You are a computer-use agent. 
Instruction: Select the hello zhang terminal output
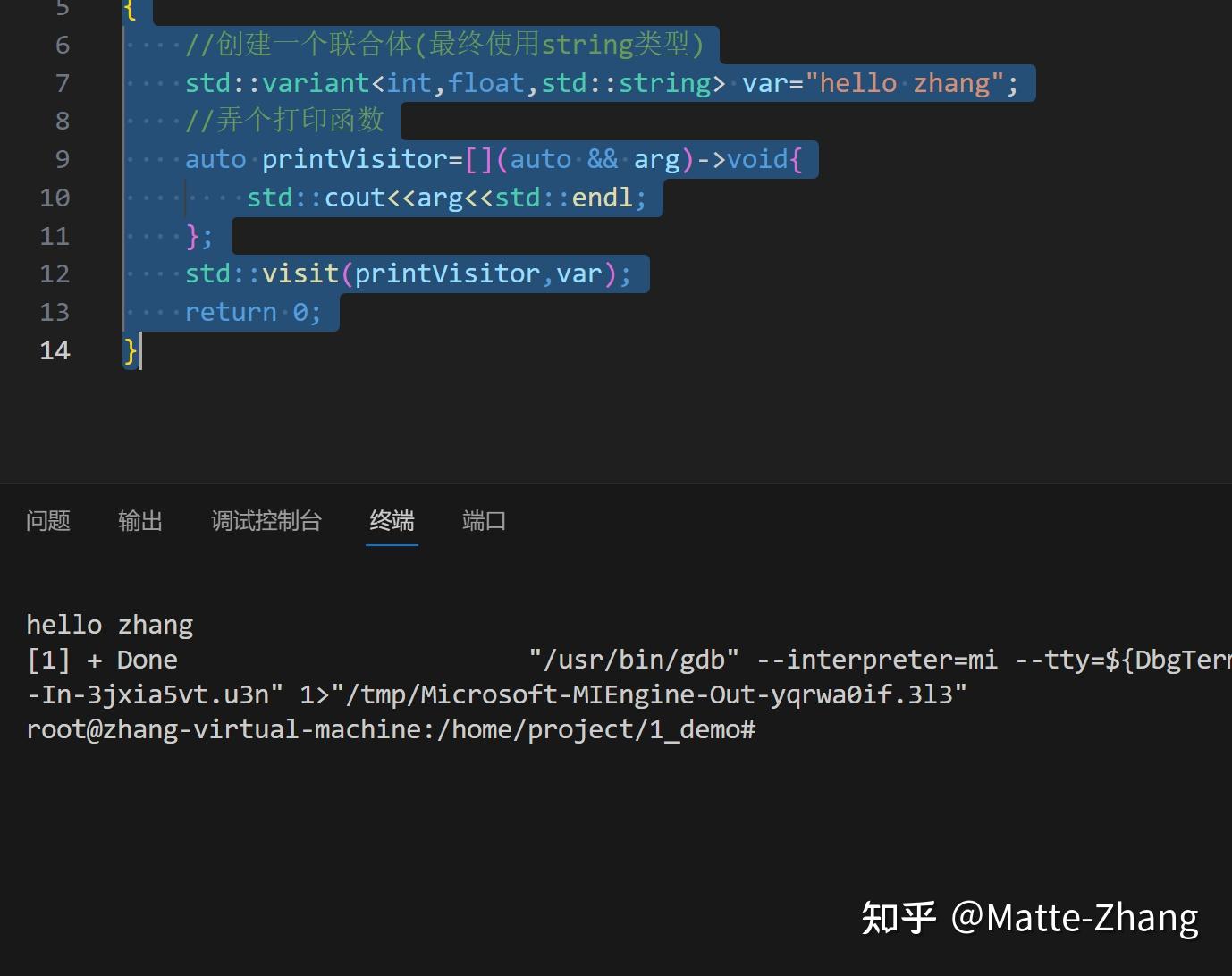(109, 624)
